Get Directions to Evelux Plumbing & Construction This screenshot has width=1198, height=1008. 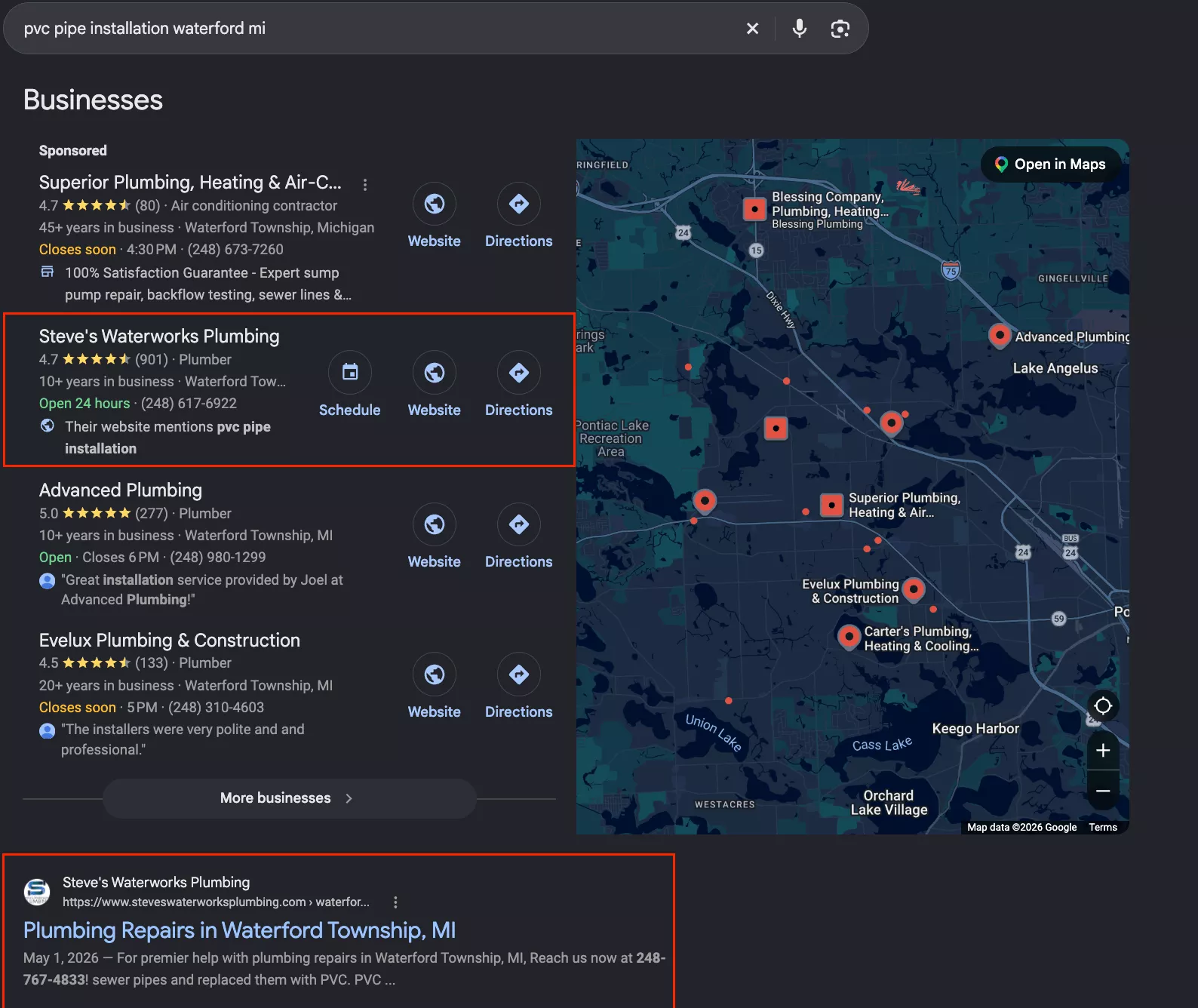point(519,675)
